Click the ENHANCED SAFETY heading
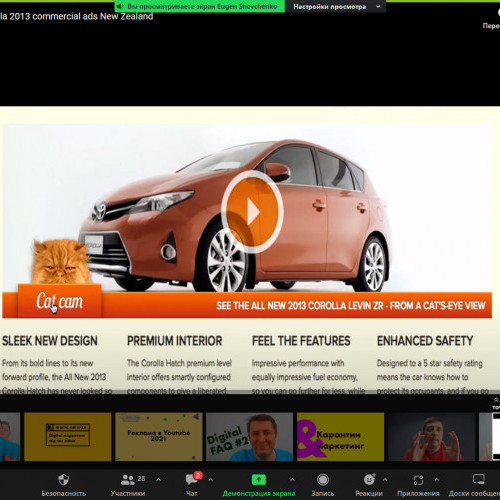Screen dimensions: 500x500 pyautogui.click(x=425, y=341)
